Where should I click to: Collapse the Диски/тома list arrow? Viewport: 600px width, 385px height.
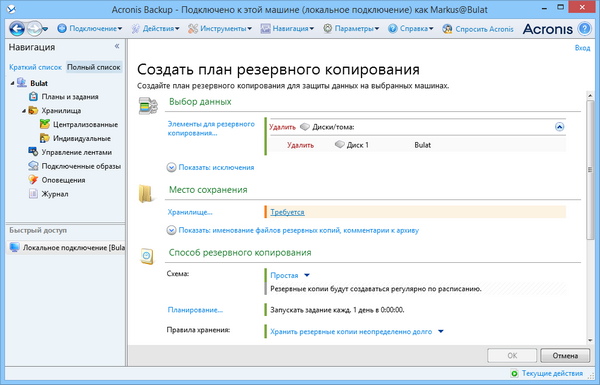pos(559,127)
